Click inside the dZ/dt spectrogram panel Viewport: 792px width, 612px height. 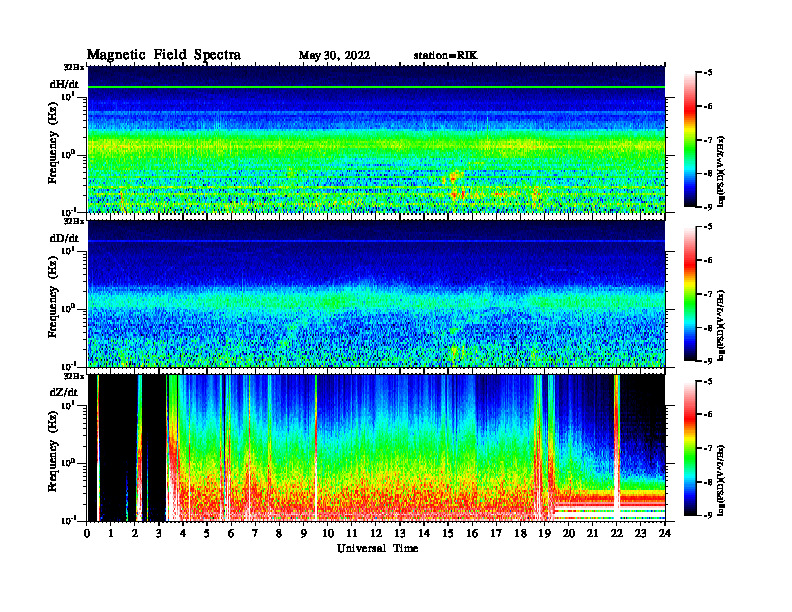pos(376,448)
